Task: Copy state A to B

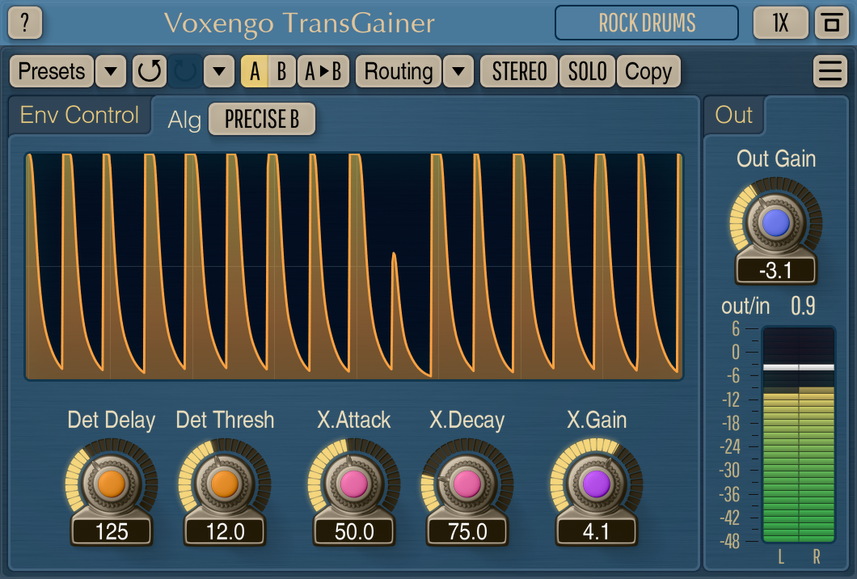Action: click(323, 71)
